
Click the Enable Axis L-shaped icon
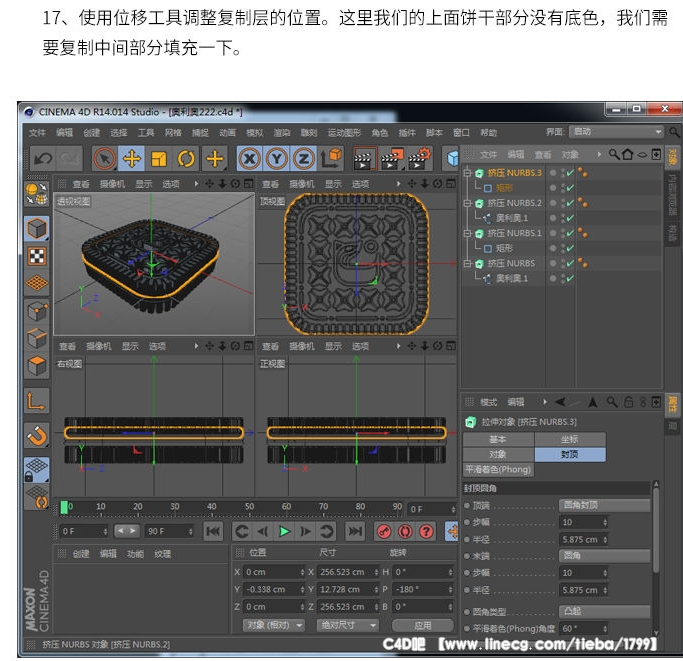point(37,400)
